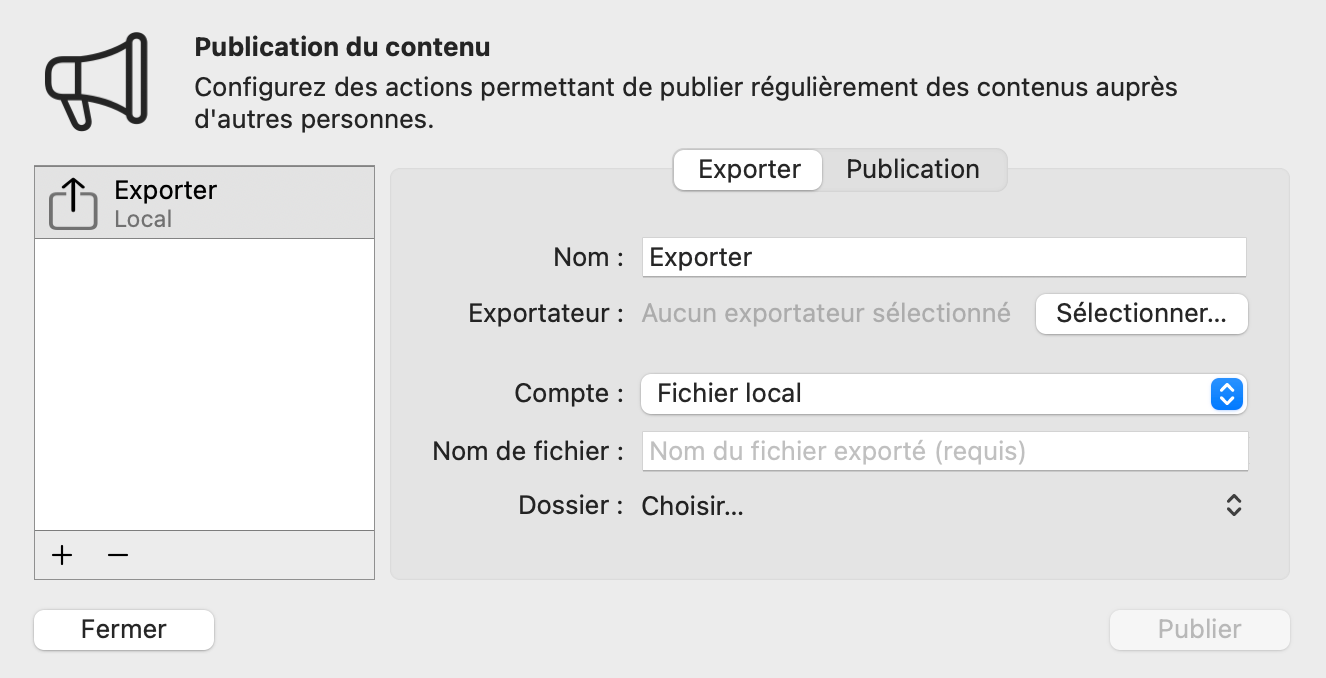Click the export share arrow icon

(x=73, y=203)
